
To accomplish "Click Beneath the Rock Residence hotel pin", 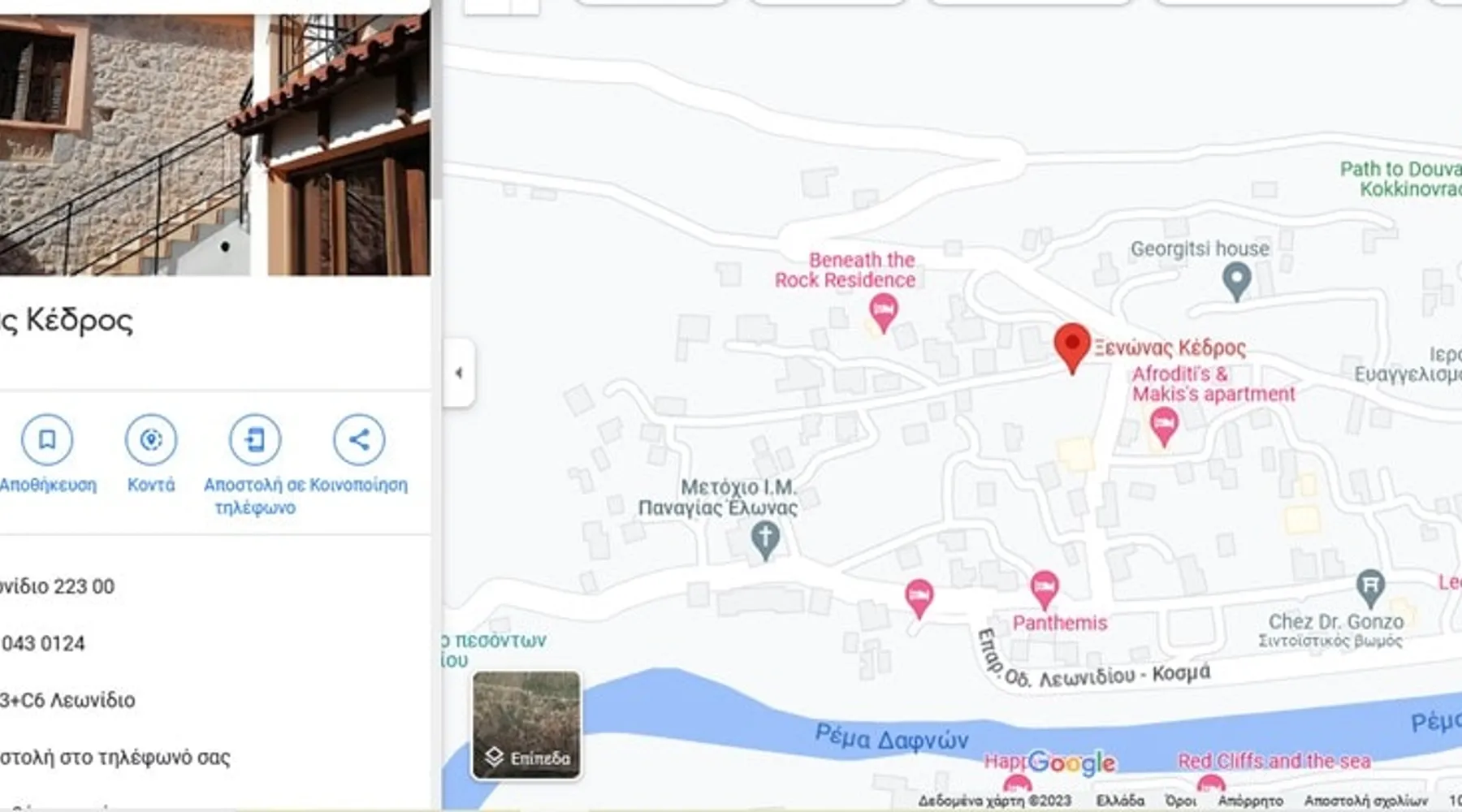I will pos(883,310).
